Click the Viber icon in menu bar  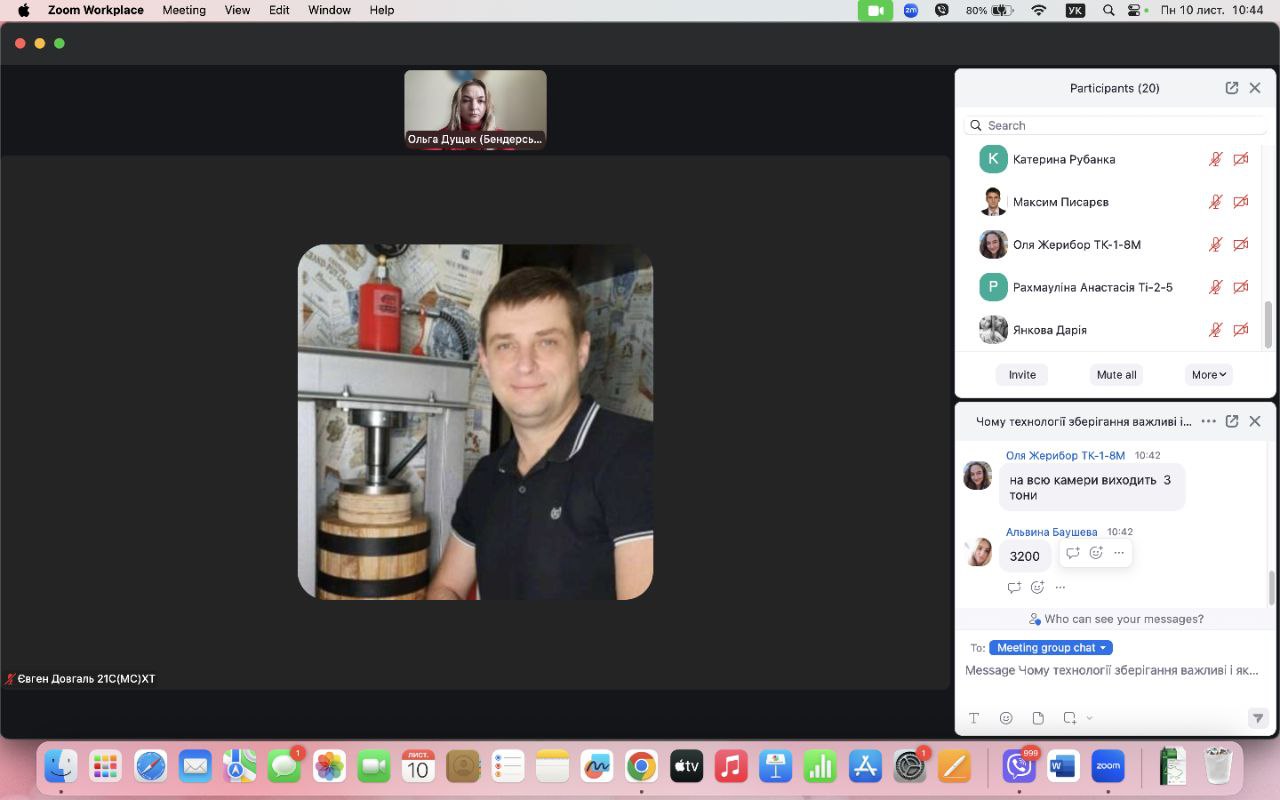pos(941,10)
